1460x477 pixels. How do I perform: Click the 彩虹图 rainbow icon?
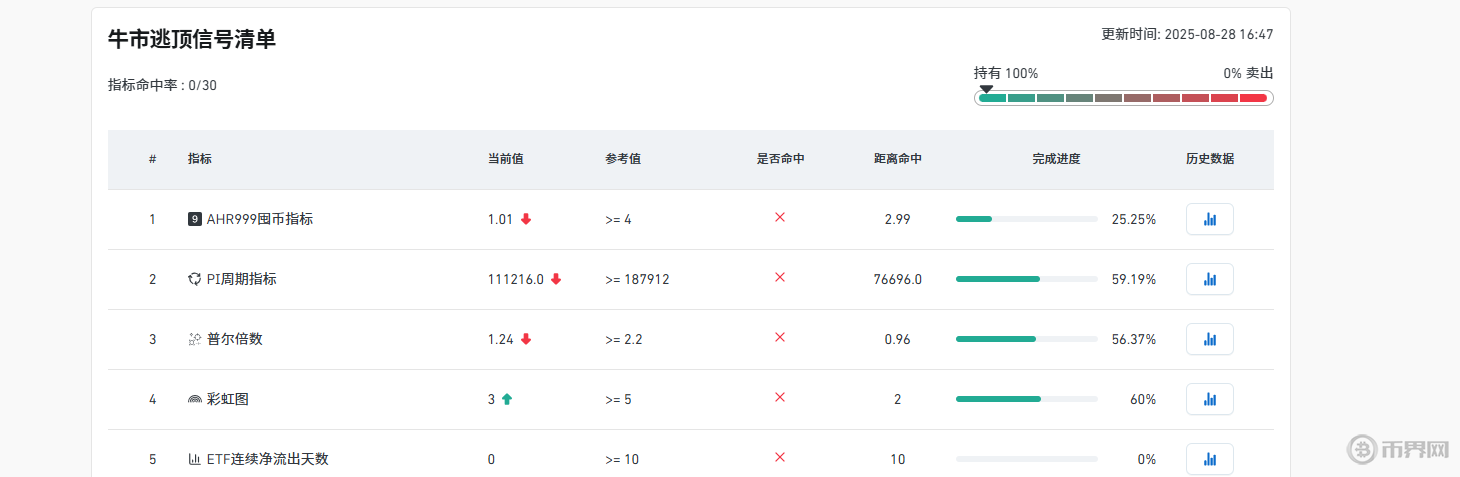(195, 399)
